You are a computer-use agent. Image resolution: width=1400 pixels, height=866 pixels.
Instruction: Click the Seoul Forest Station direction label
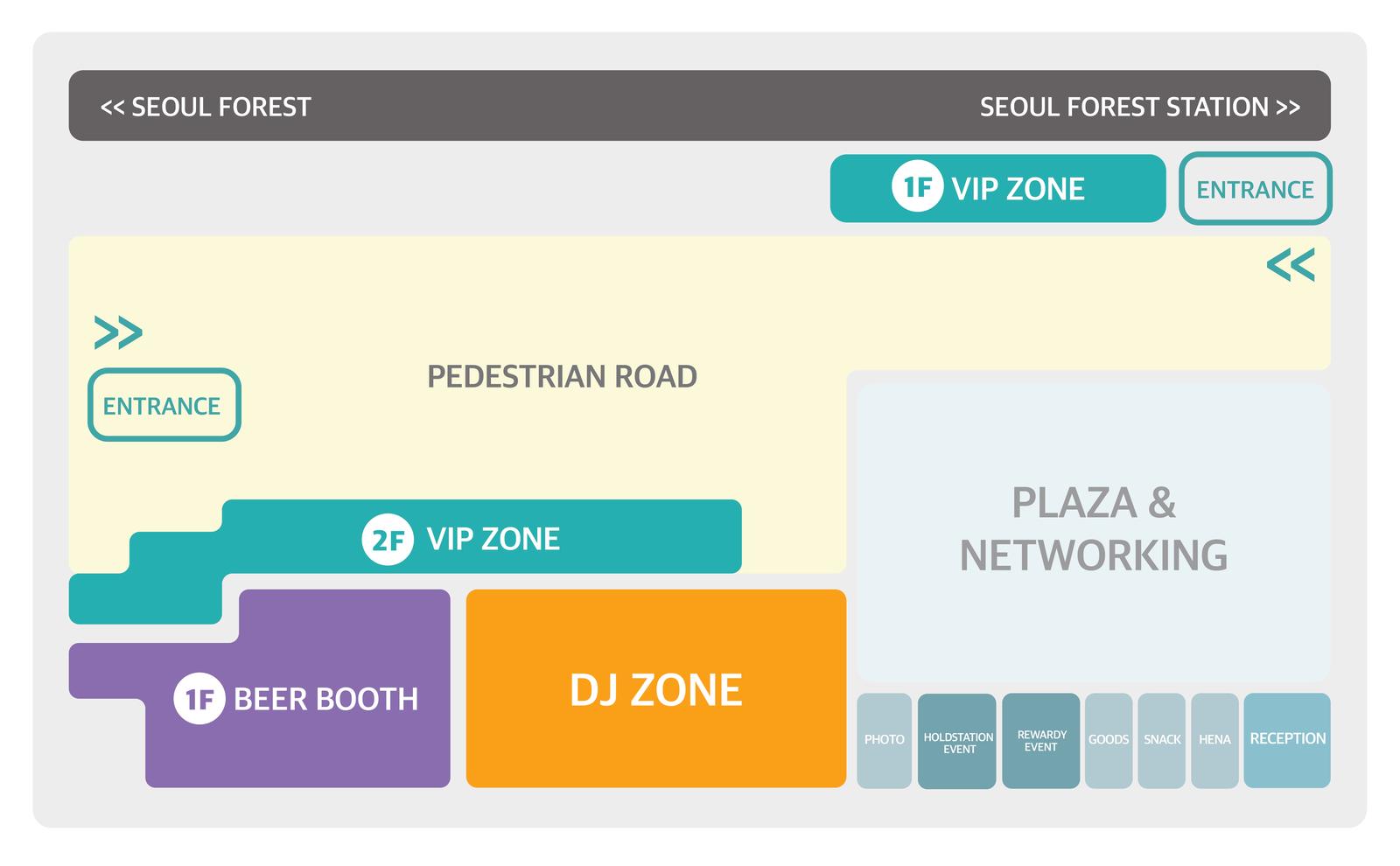click(x=1140, y=107)
